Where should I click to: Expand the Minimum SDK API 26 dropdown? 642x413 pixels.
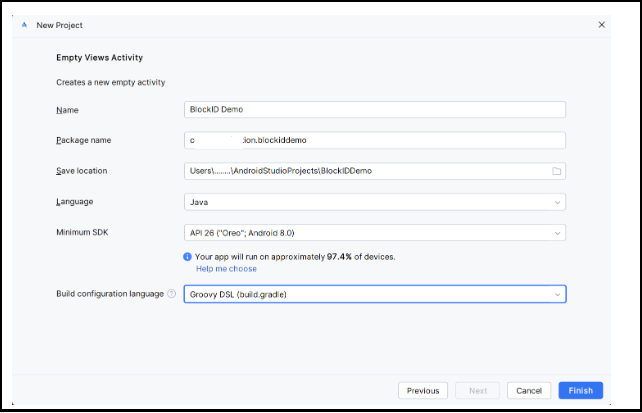pos(375,233)
